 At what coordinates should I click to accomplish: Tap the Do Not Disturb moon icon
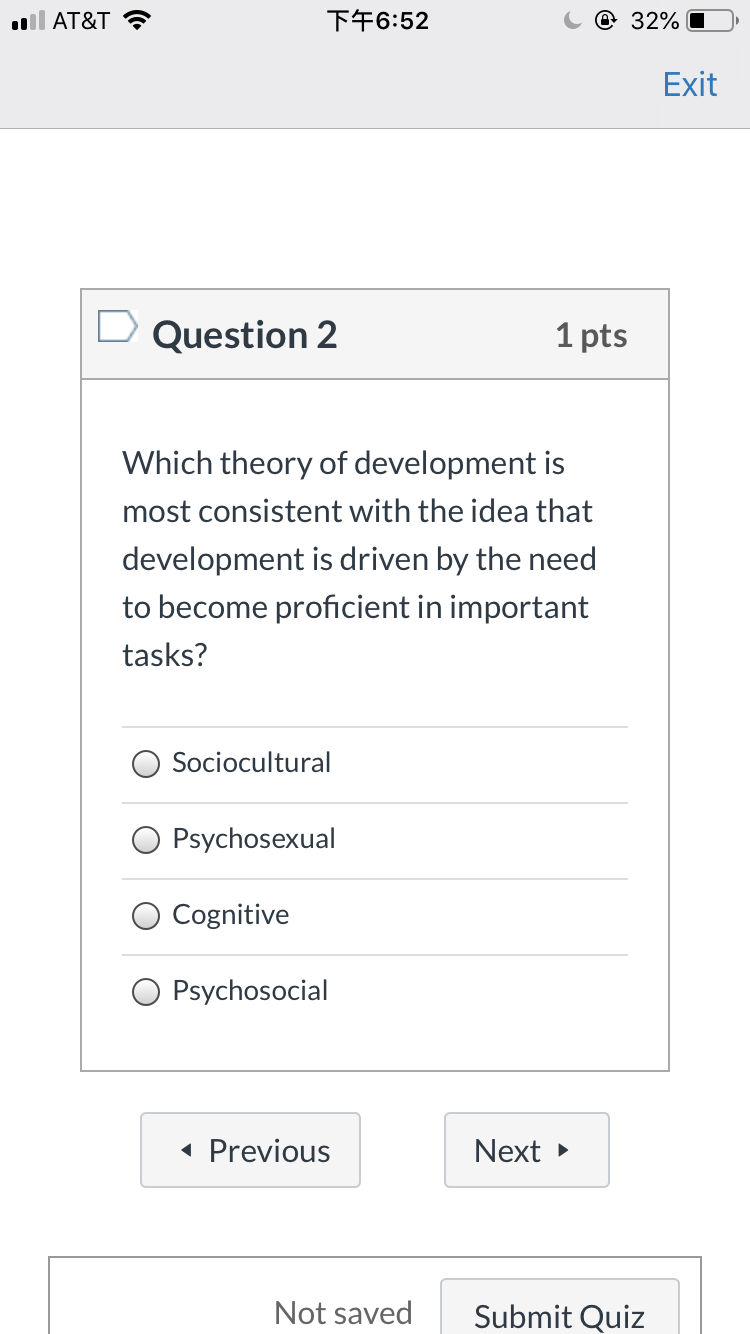point(571,21)
